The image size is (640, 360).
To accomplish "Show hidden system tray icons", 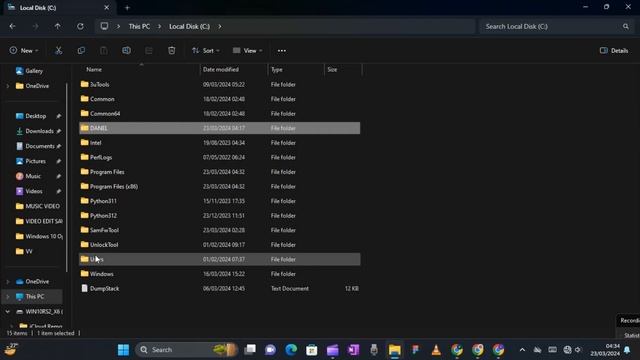I will [522, 350].
